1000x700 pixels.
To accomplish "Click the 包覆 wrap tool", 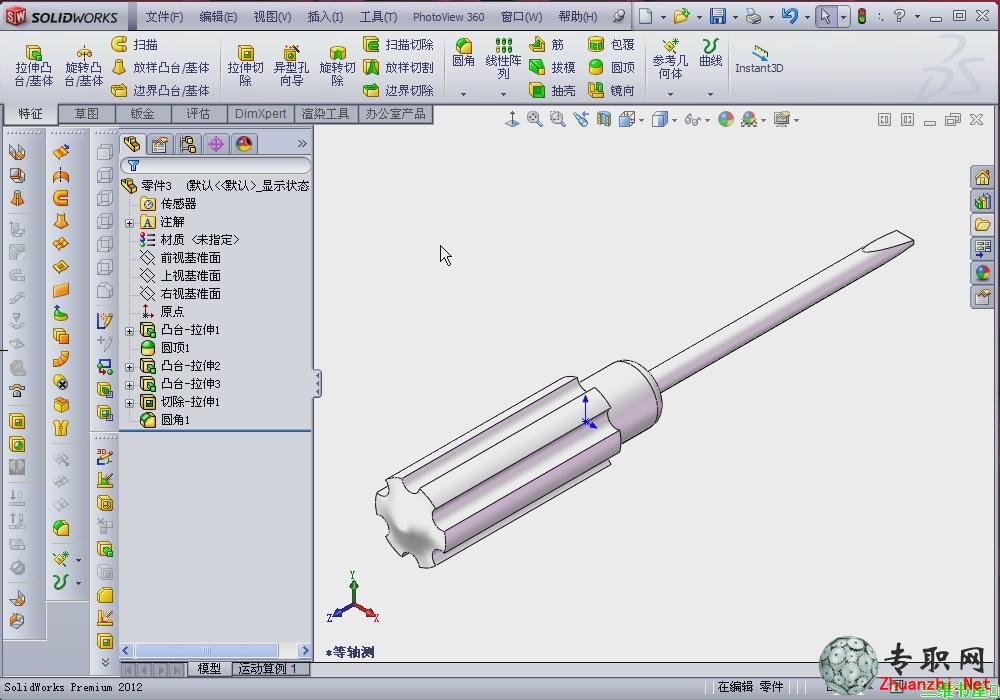I will coord(611,45).
